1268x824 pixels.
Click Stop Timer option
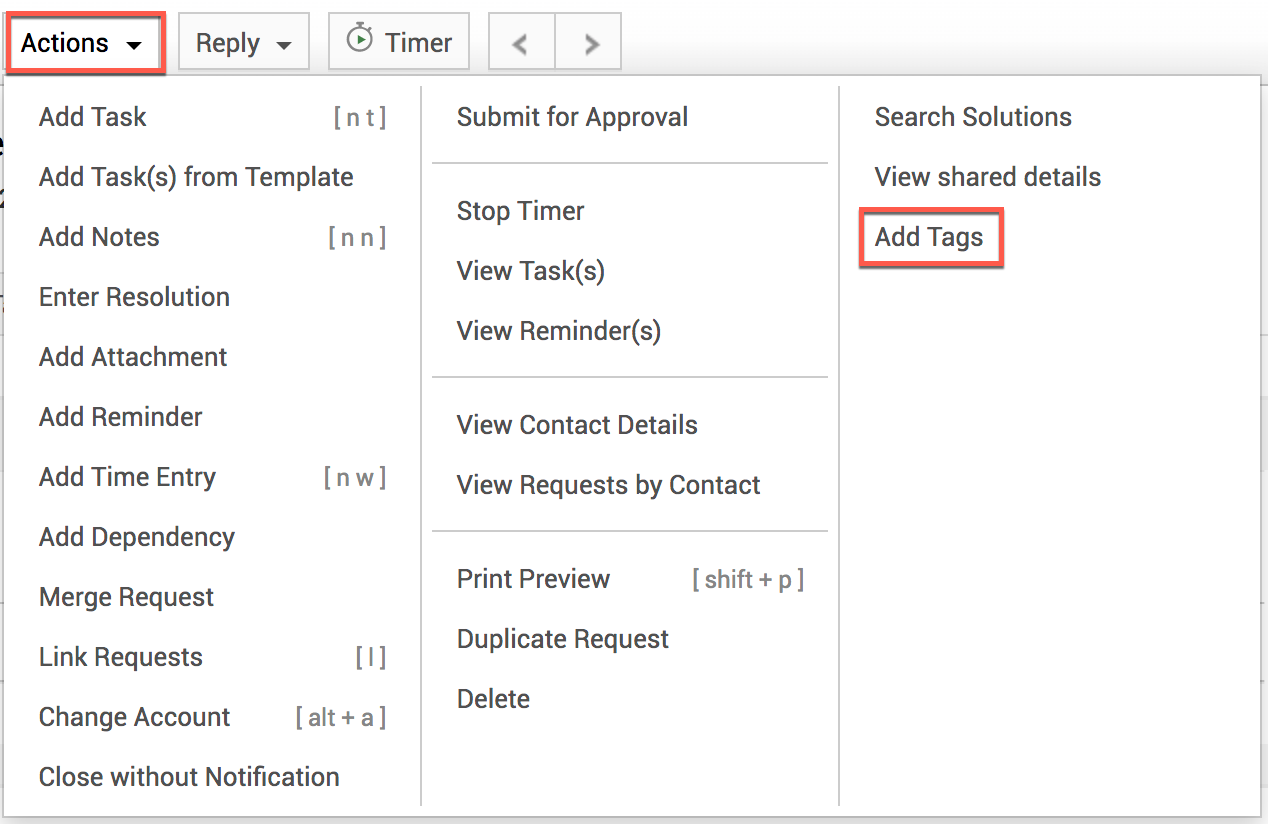[520, 211]
